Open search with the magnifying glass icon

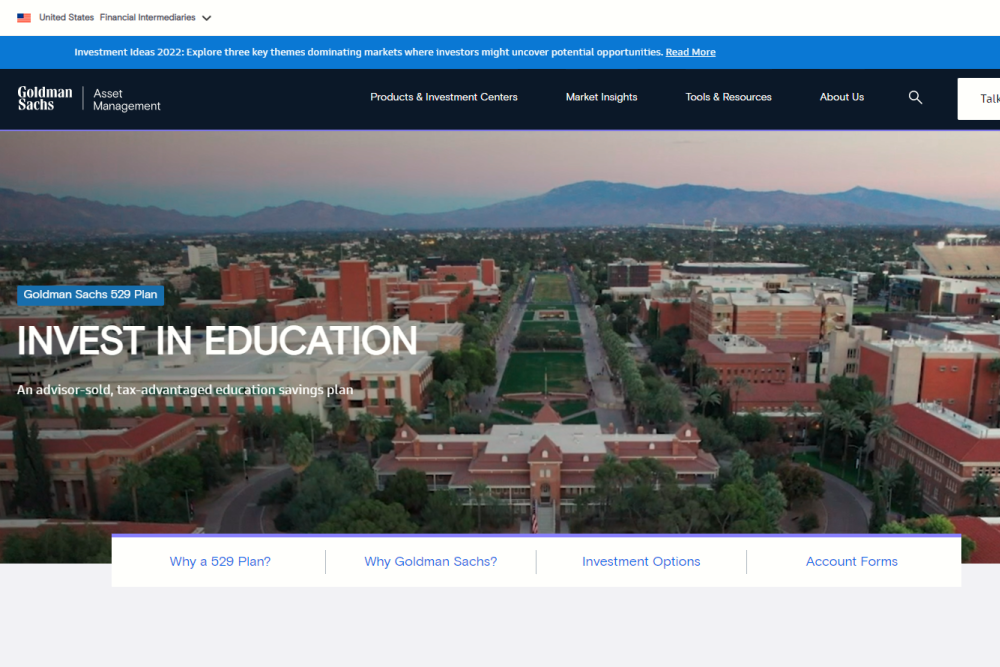point(915,98)
